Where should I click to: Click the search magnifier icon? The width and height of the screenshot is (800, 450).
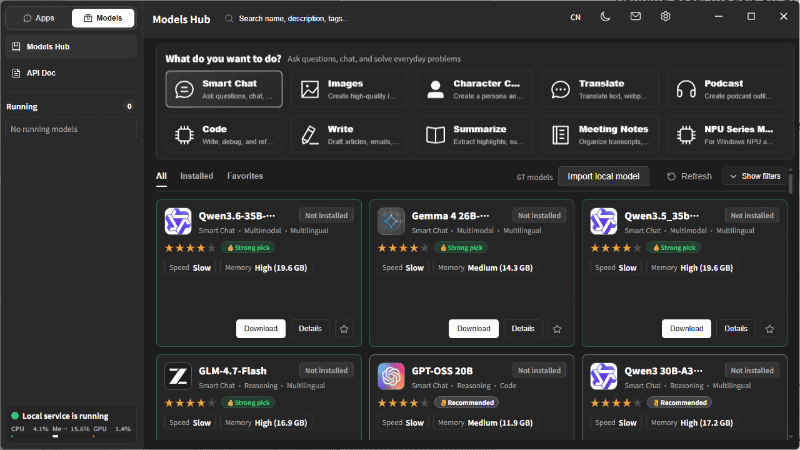(x=229, y=18)
